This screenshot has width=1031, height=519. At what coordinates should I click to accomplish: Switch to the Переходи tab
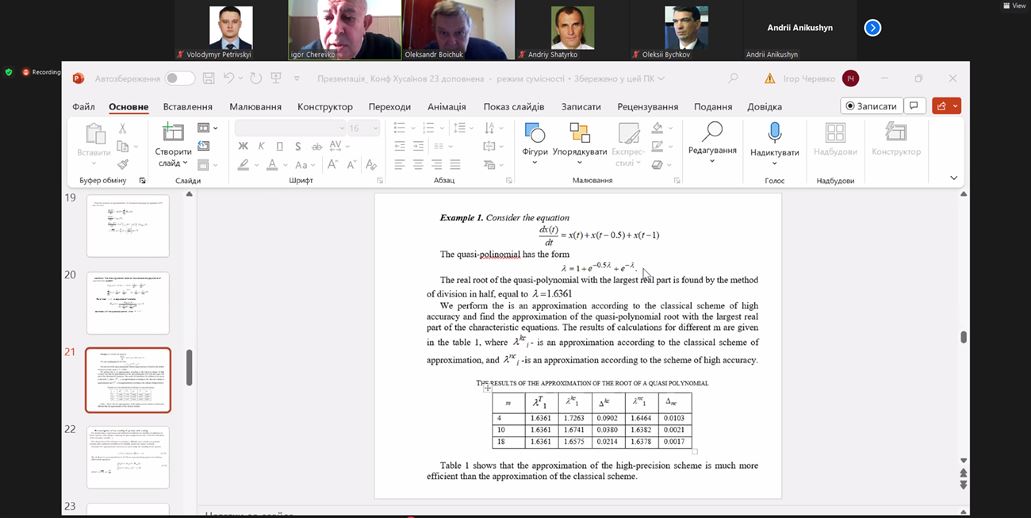pyautogui.click(x=389, y=107)
